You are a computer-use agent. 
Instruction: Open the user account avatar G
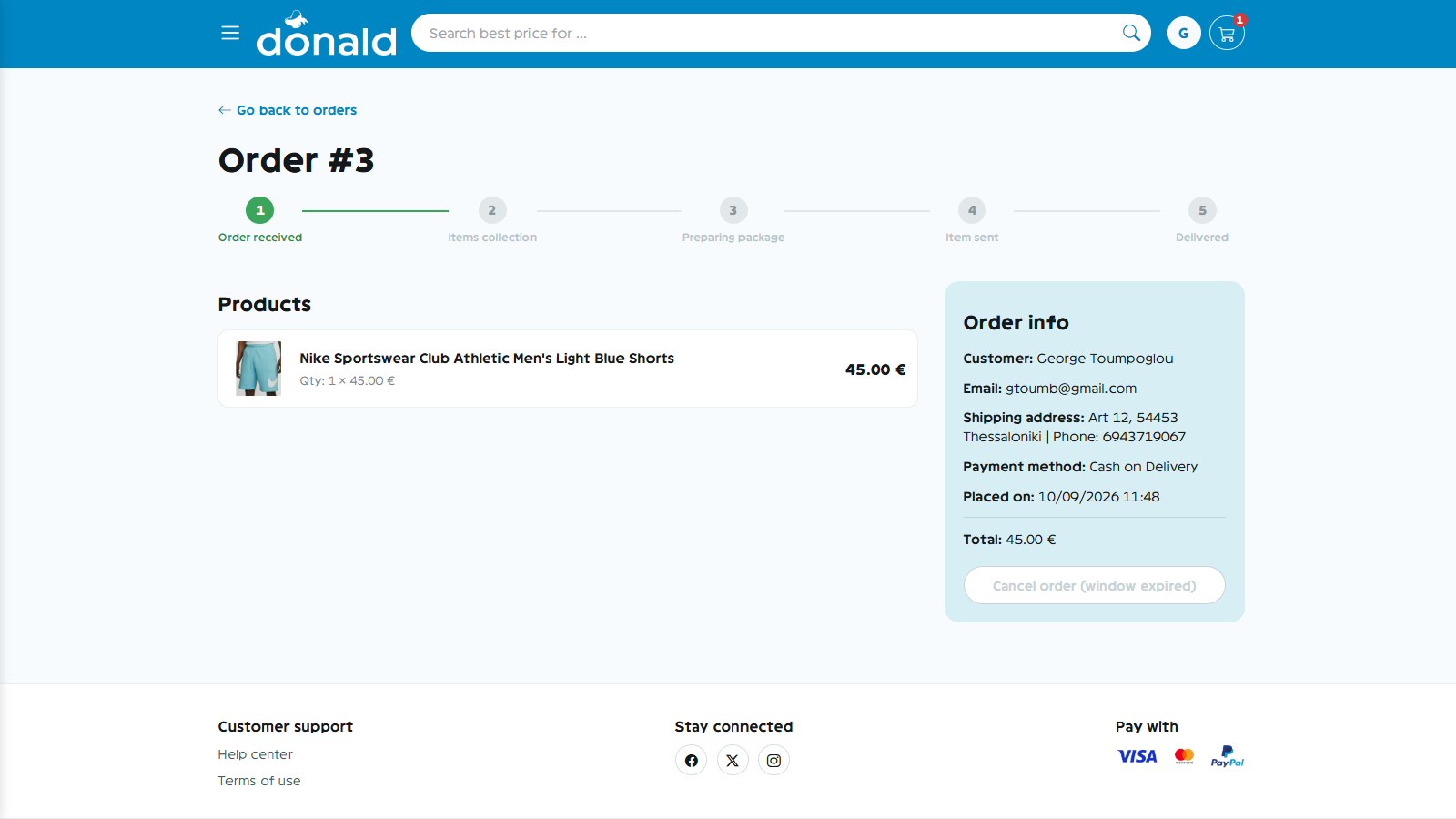point(1184,34)
